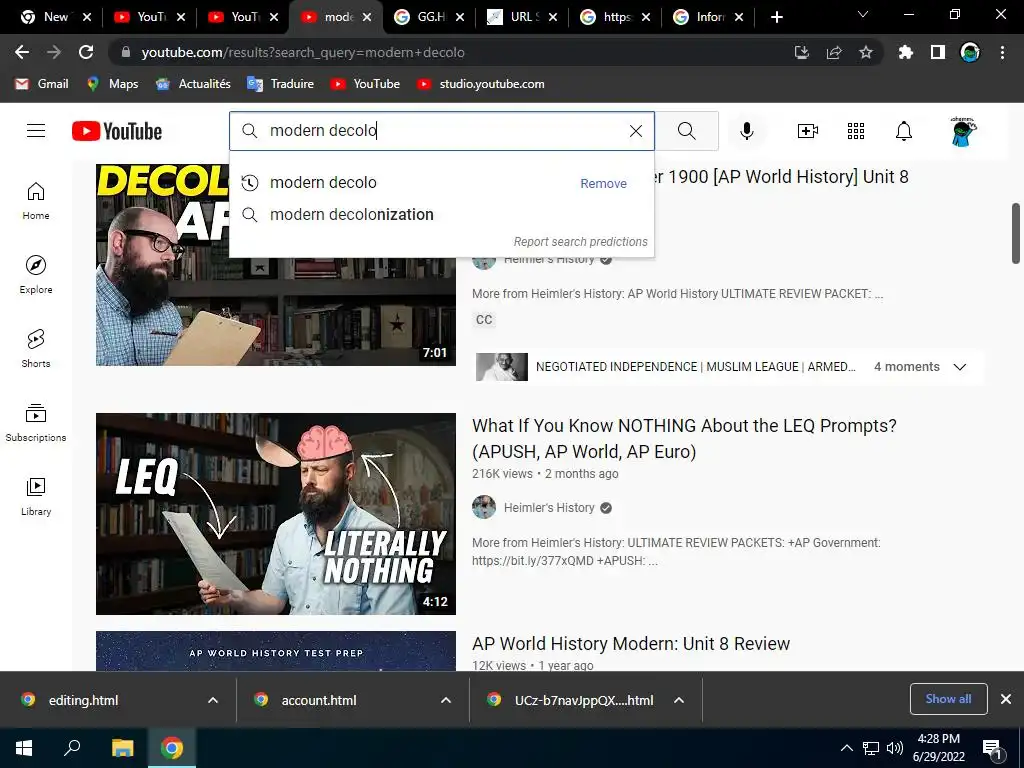The image size is (1024, 768).
Task: Open the YouTube bookmark
Action: (x=365, y=84)
